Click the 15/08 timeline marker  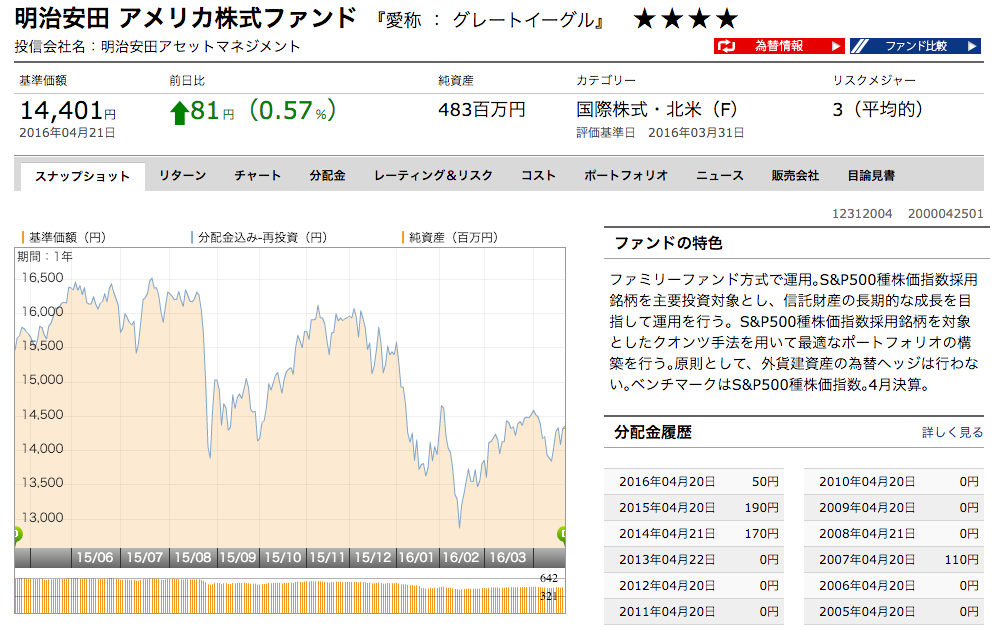[192, 558]
